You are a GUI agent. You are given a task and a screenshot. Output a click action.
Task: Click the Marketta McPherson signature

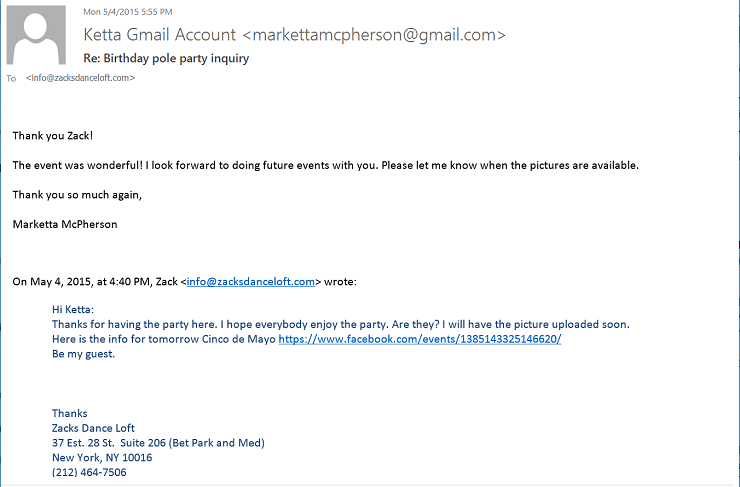click(x=65, y=224)
